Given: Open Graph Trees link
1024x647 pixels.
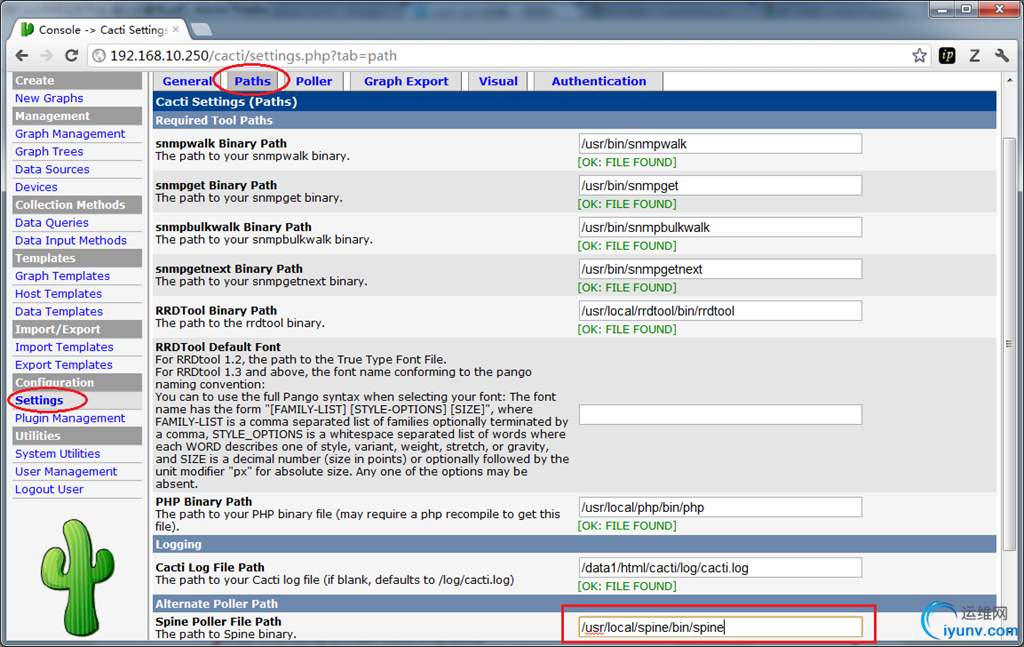Looking at the screenshot, I should pos(49,151).
